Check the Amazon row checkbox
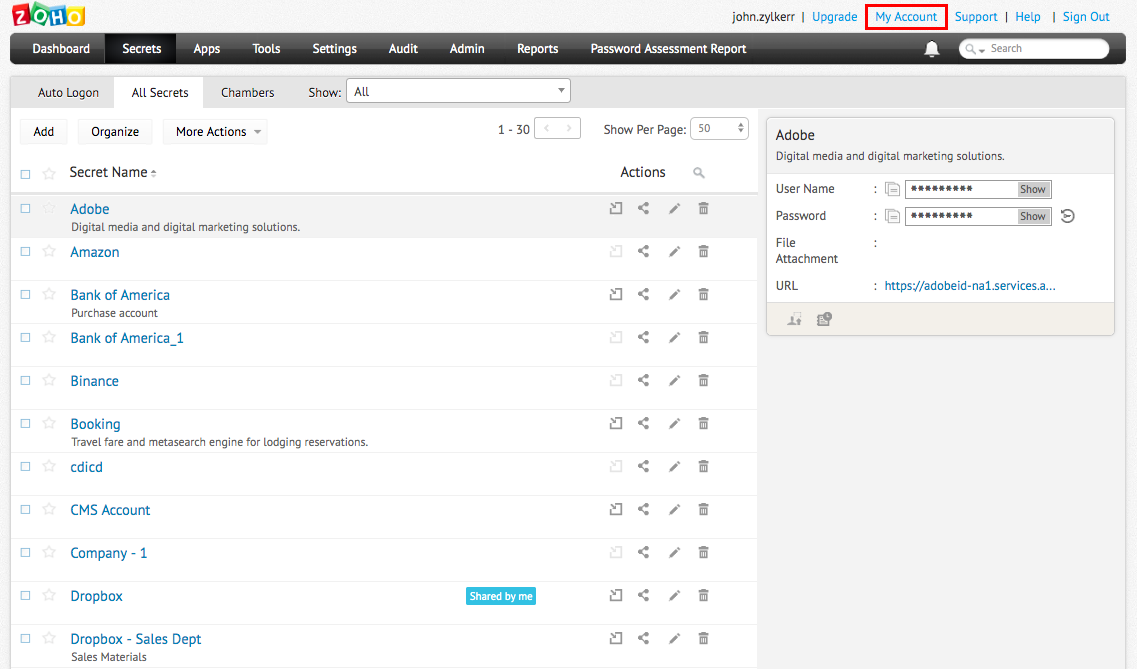 [25, 252]
